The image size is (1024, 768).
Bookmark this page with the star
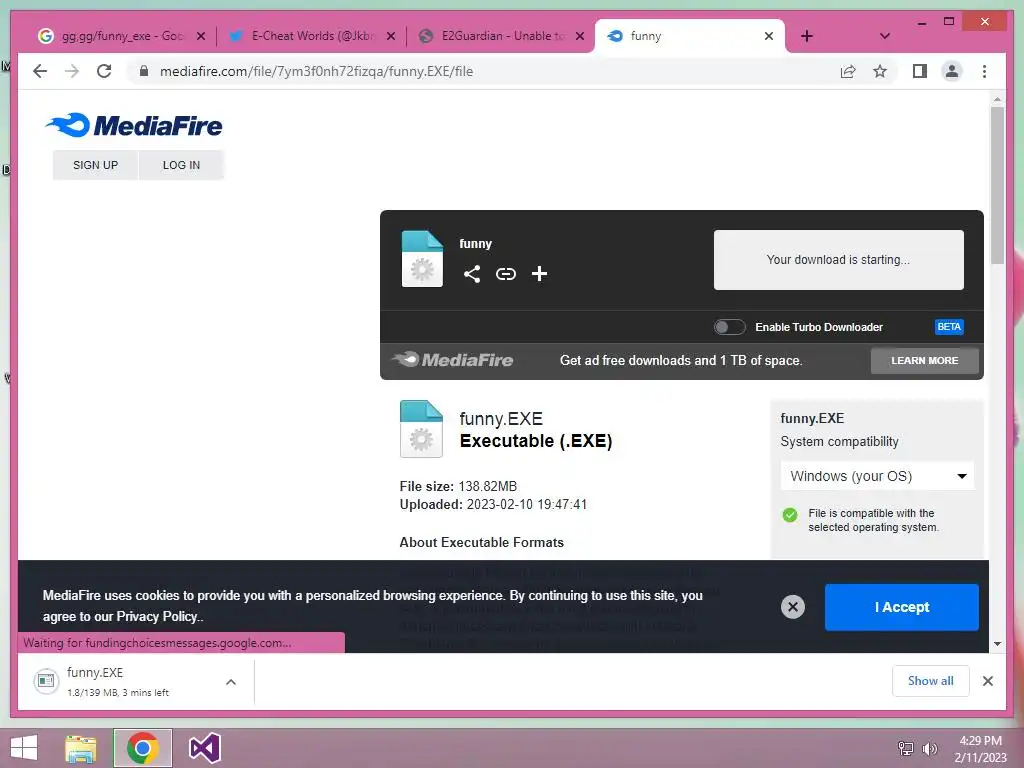(x=880, y=71)
